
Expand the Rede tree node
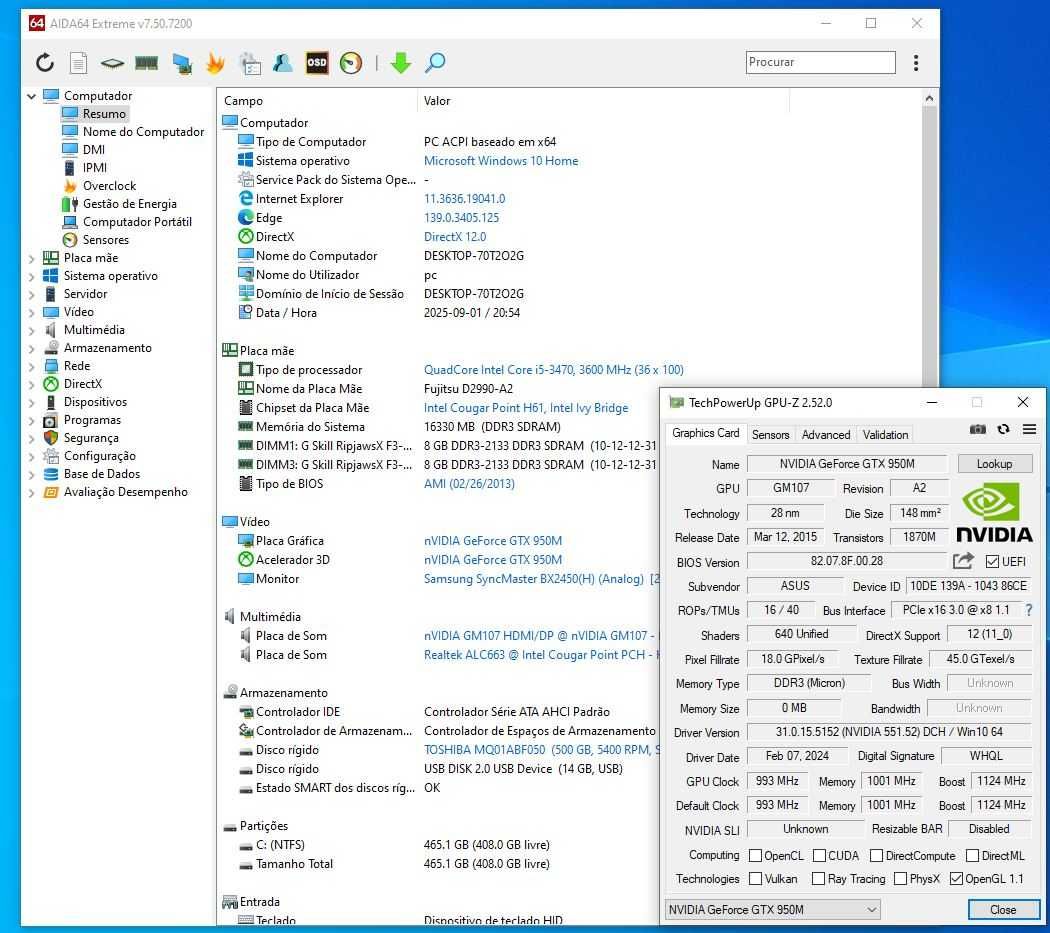click(31, 366)
